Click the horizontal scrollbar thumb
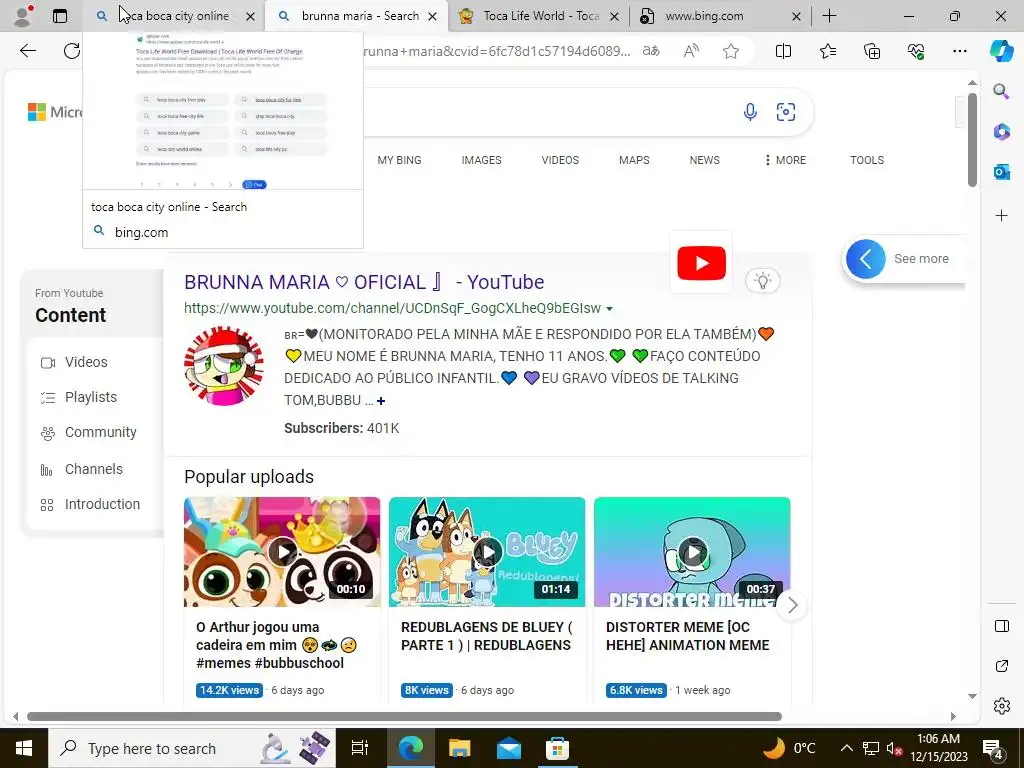The width and height of the screenshot is (1024, 768). [404, 716]
